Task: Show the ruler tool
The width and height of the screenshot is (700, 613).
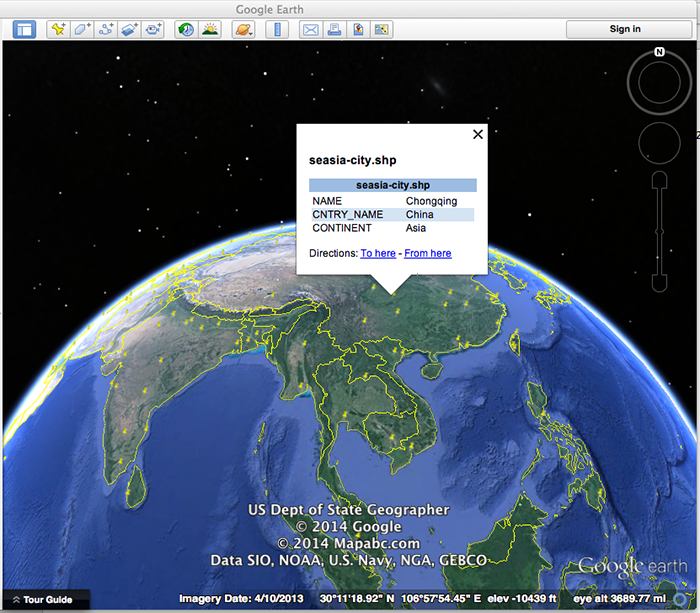Action: [277, 29]
